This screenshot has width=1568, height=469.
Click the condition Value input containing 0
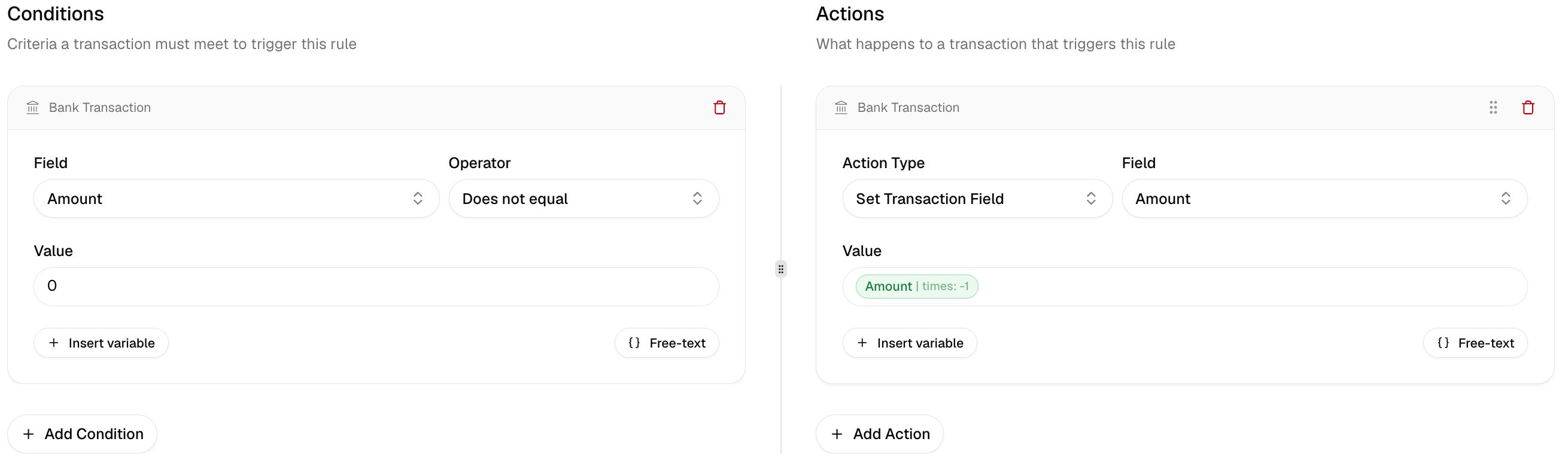376,287
